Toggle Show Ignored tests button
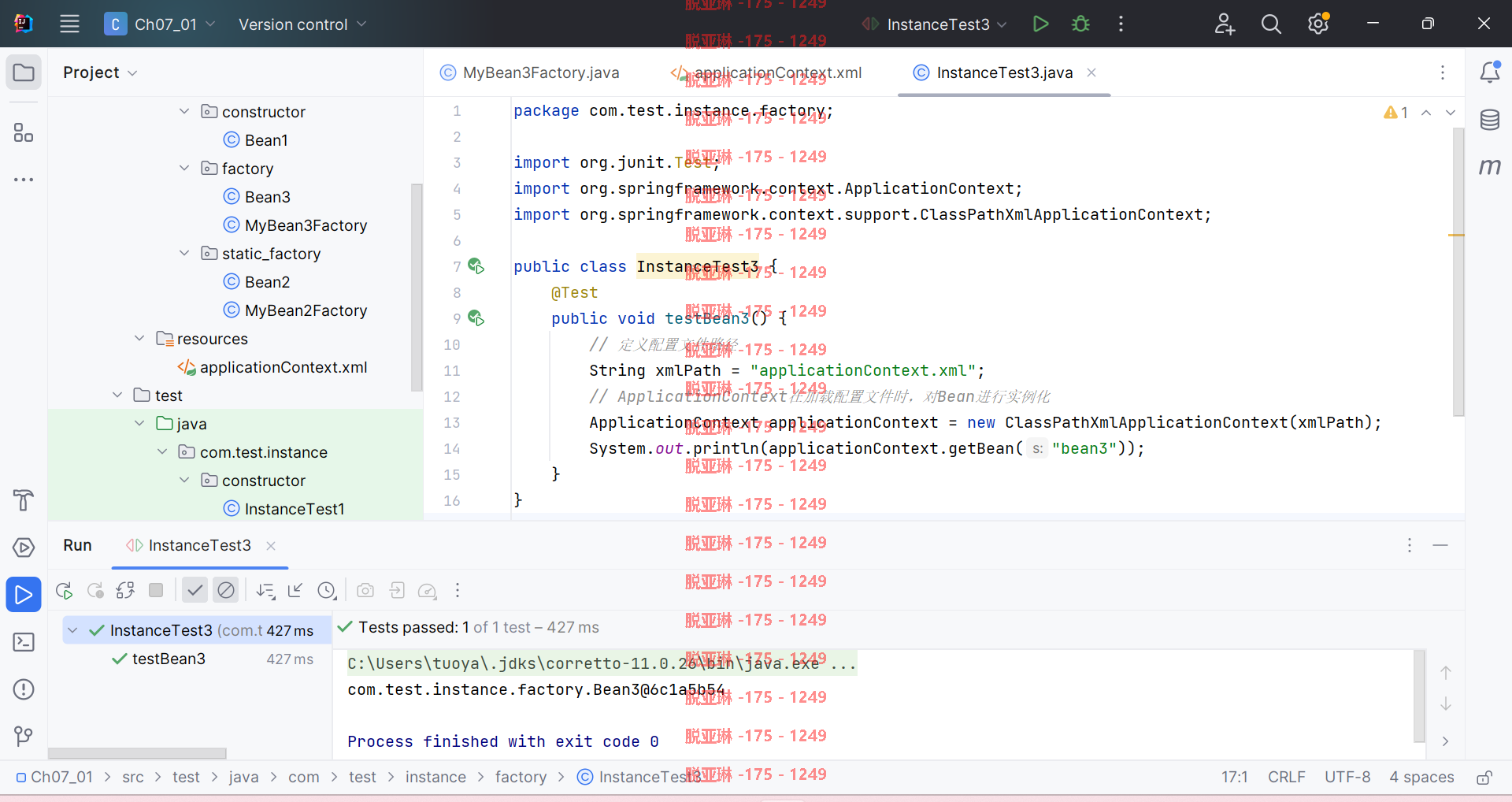1512x802 pixels. (x=226, y=590)
